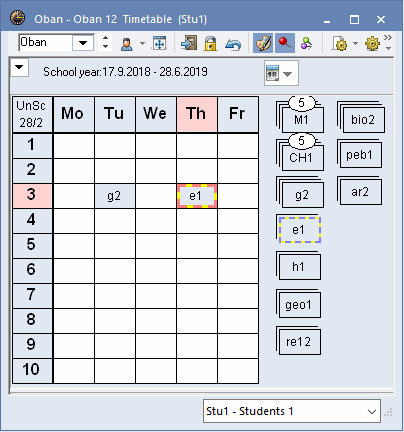Open the Oban class dropdown arrow
Screen dimensions: 404x432
coord(83,43)
